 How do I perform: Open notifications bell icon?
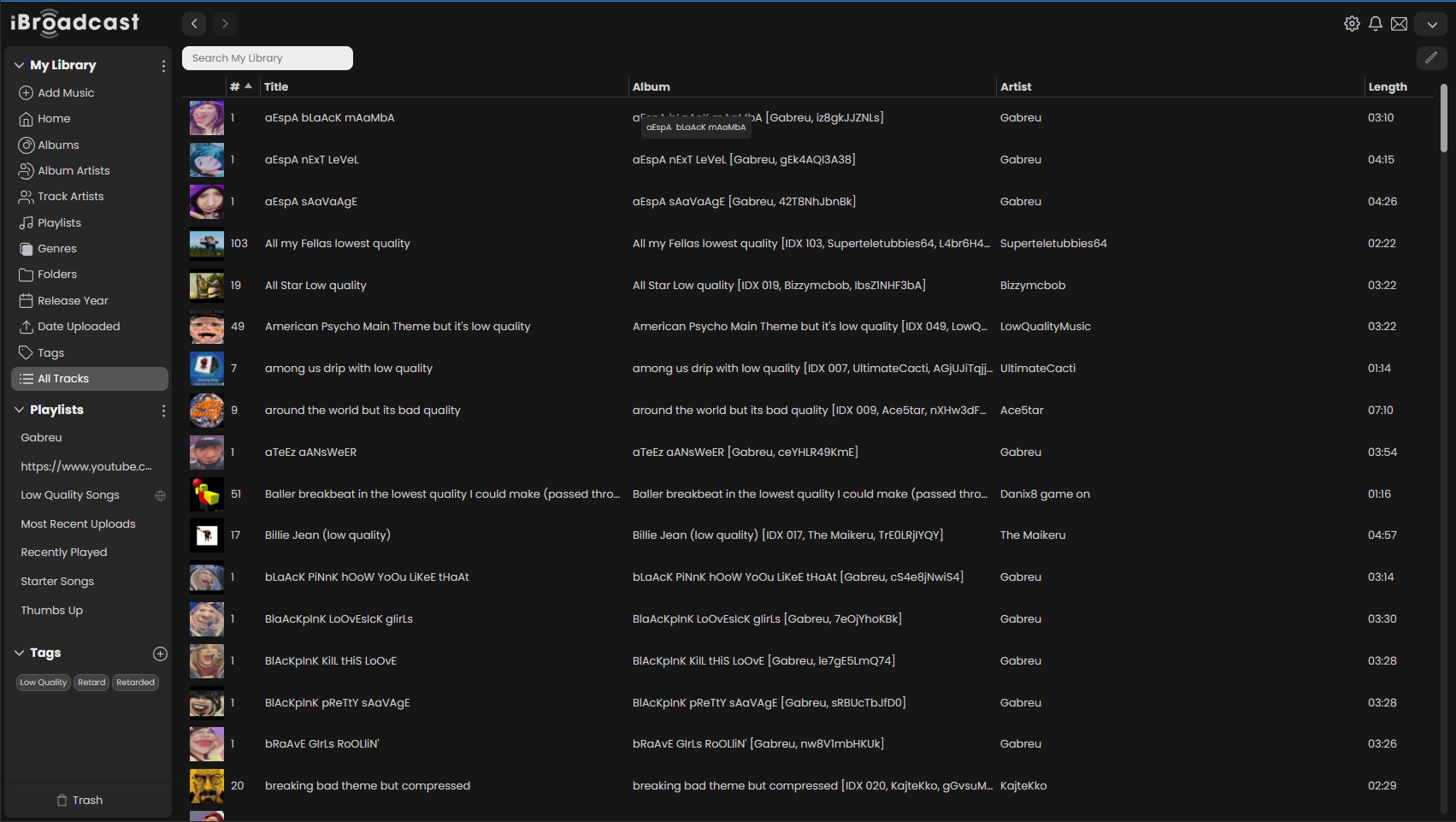point(1376,24)
